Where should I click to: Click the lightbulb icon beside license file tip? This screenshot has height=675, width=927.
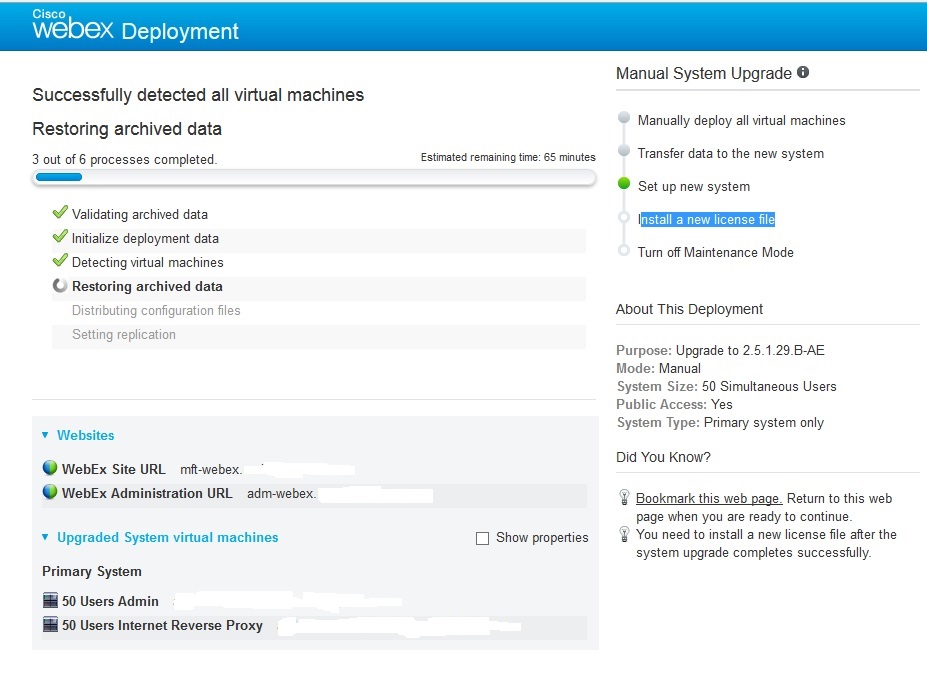pos(624,534)
